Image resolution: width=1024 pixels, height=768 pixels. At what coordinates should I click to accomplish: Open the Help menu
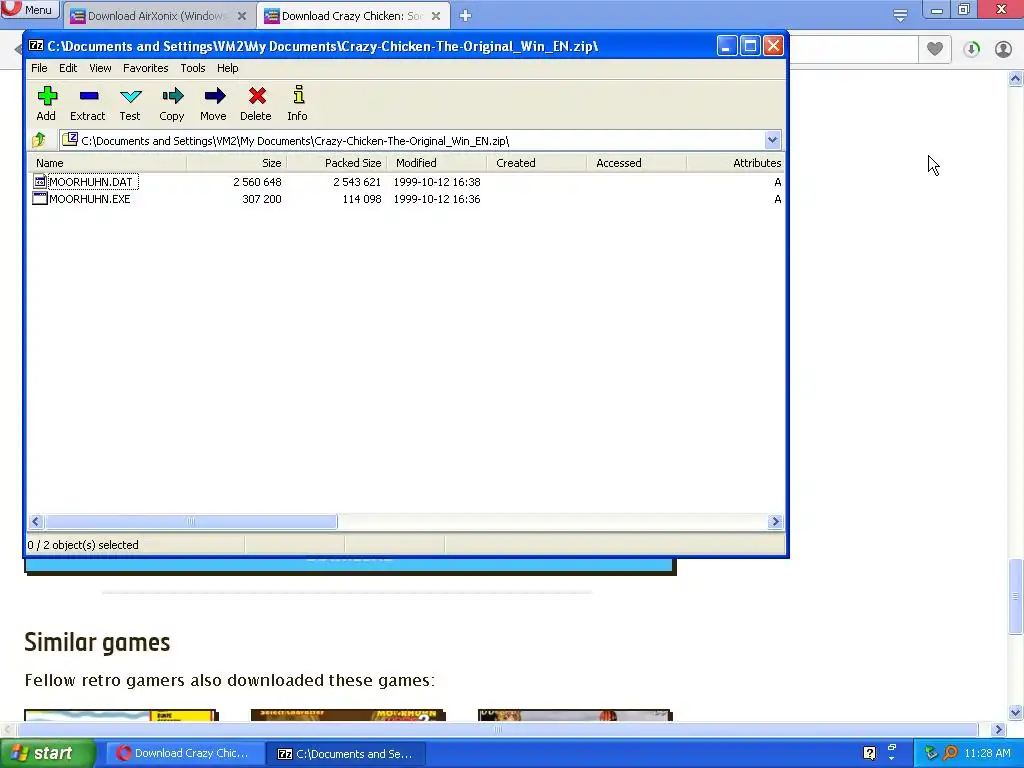[227, 68]
